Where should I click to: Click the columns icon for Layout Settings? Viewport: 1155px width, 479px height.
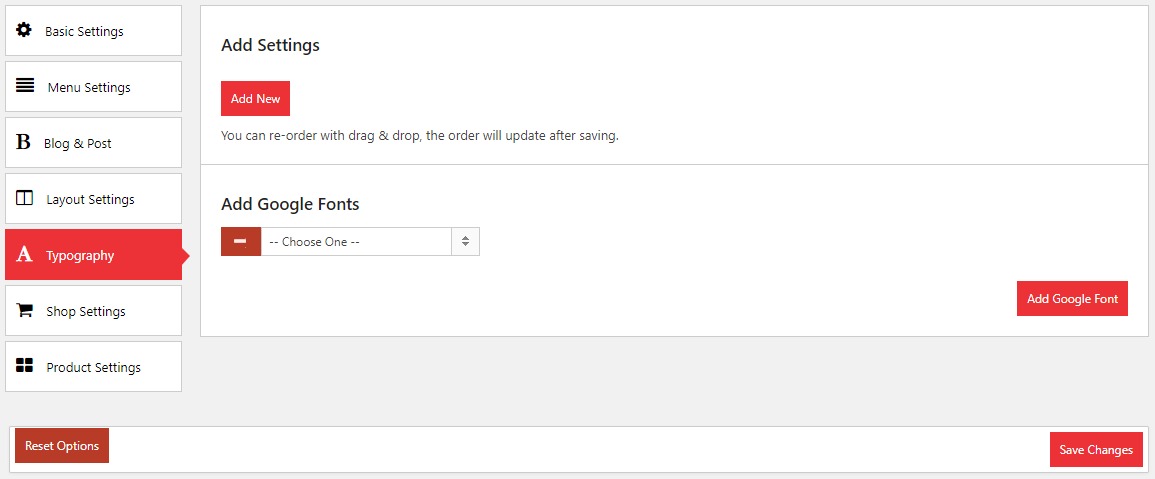25,198
